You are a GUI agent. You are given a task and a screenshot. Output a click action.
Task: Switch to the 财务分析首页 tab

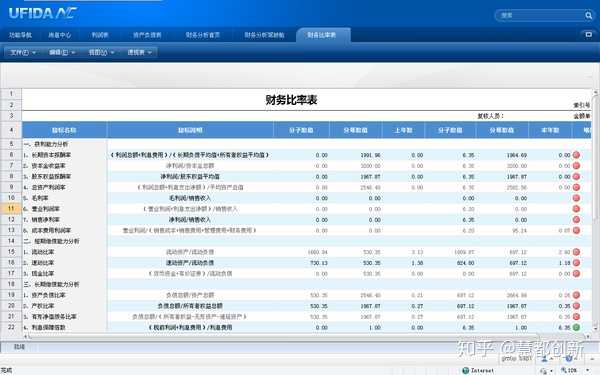point(202,35)
